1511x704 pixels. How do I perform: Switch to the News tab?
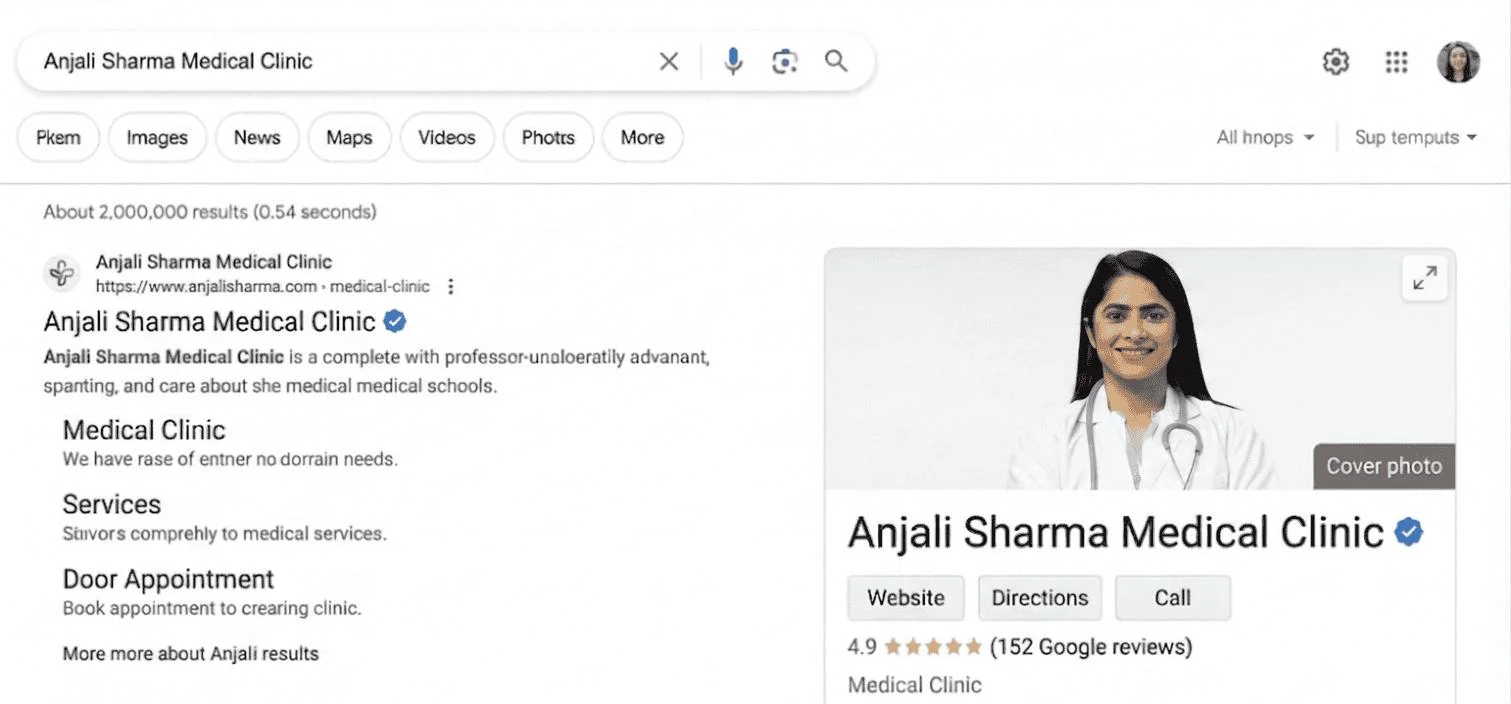click(257, 138)
